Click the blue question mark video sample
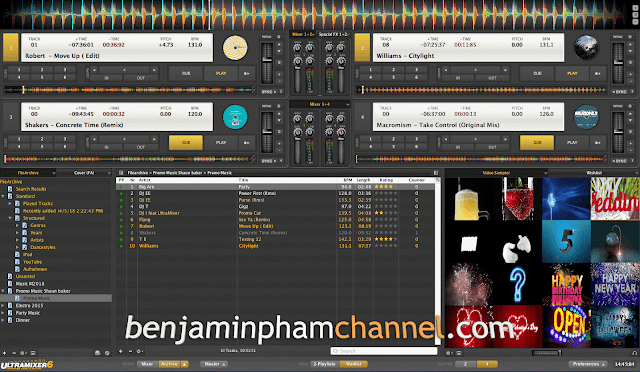The image size is (640, 372). [x=518, y=283]
